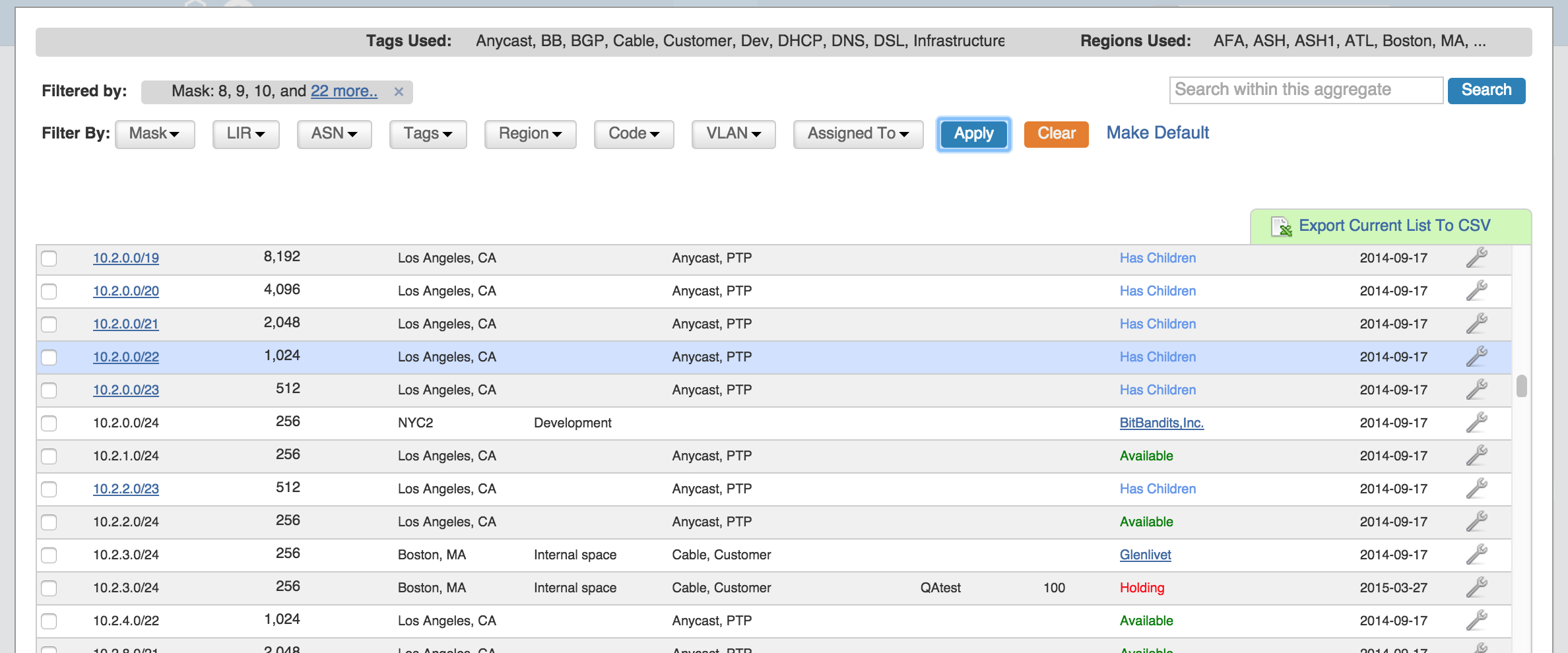Click wrench icon for 10.2.4.0/22 row
Image resolution: width=1568 pixels, height=653 pixels.
coord(1476,621)
